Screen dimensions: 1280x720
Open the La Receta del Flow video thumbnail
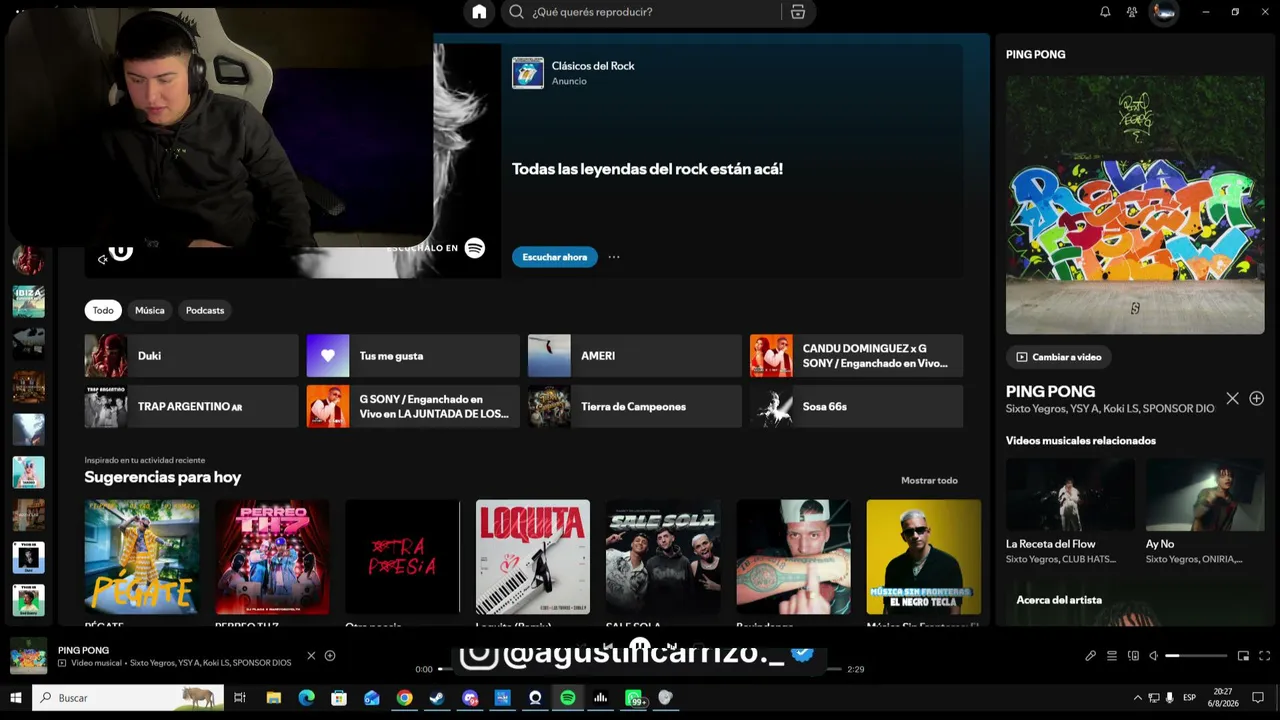(x=1070, y=494)
